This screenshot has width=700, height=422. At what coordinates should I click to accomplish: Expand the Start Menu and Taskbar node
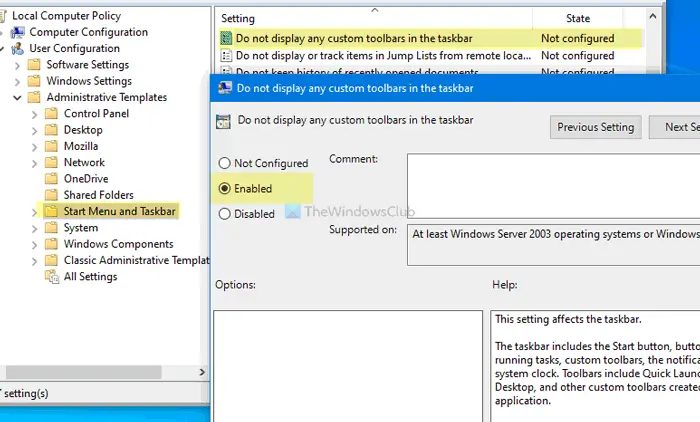coord(34,213)
